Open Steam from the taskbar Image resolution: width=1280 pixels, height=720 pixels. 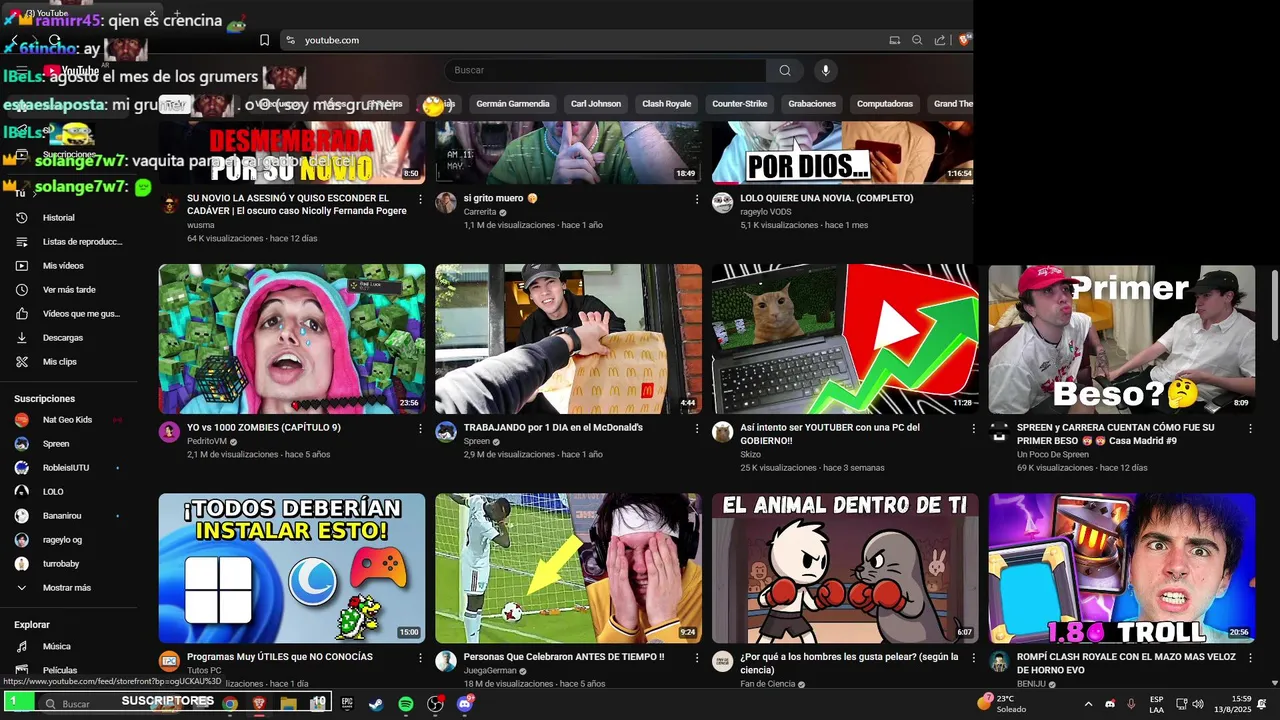[375, 704]
